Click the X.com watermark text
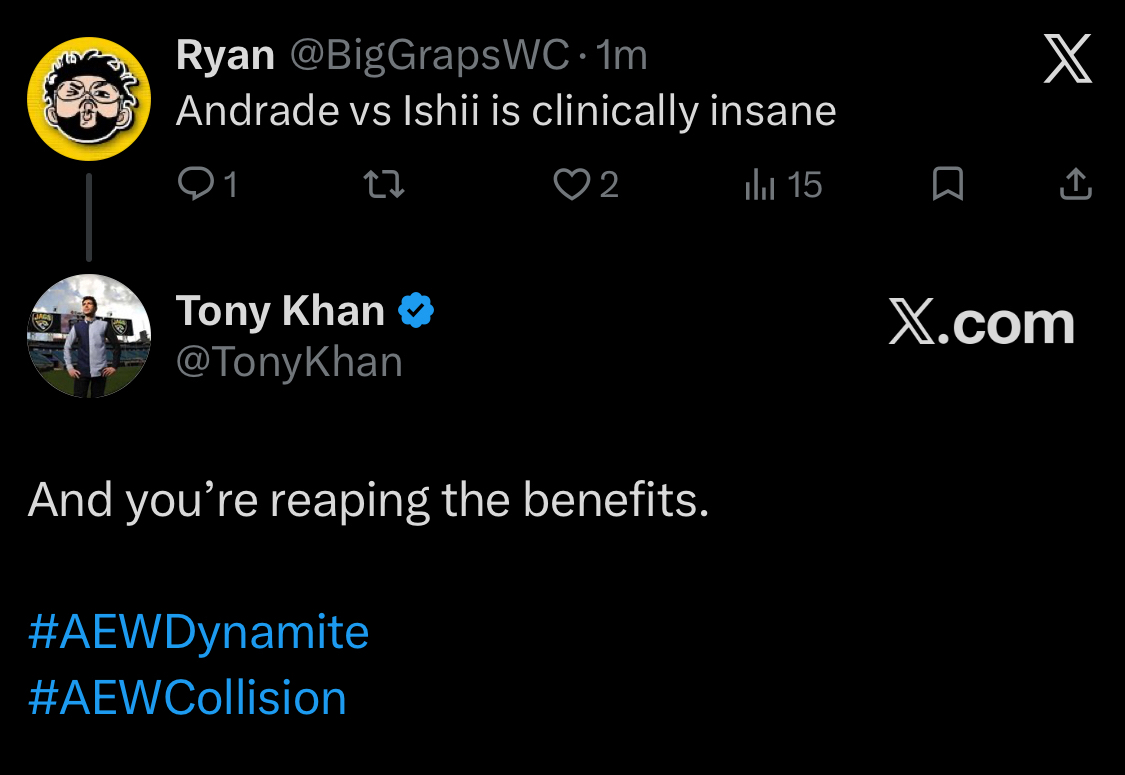 [981, 324]
